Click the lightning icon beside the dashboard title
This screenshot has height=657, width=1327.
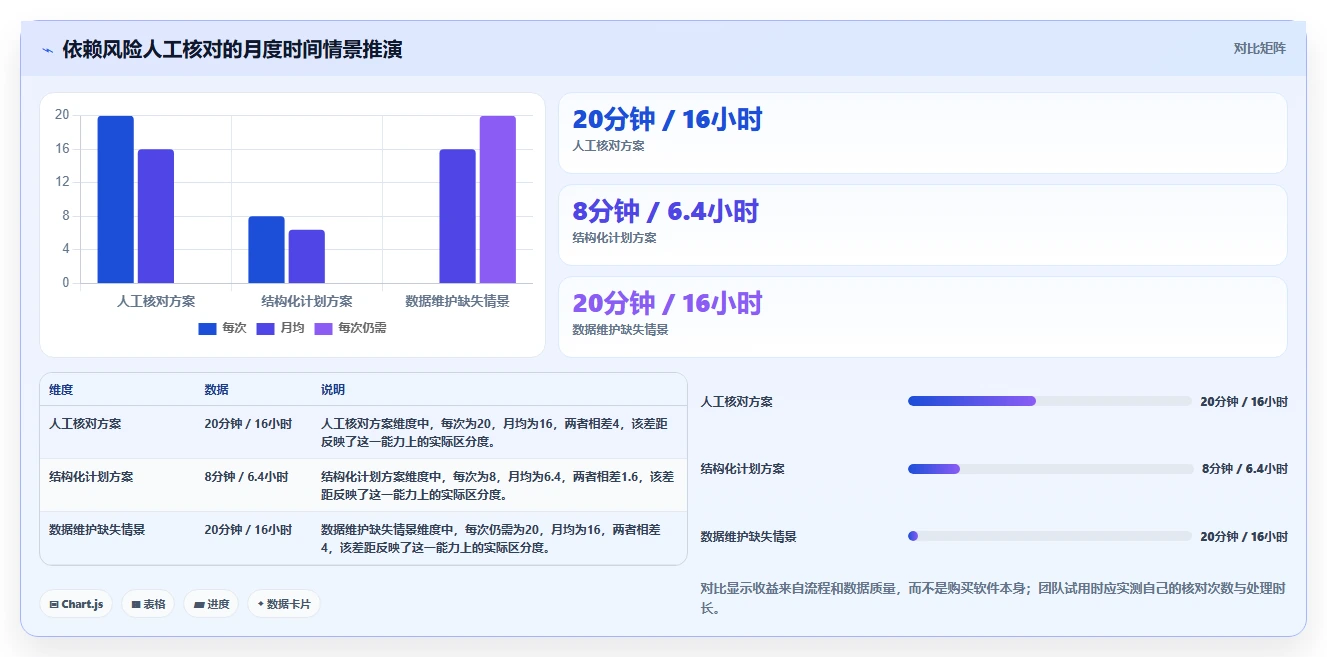[47, 50]
